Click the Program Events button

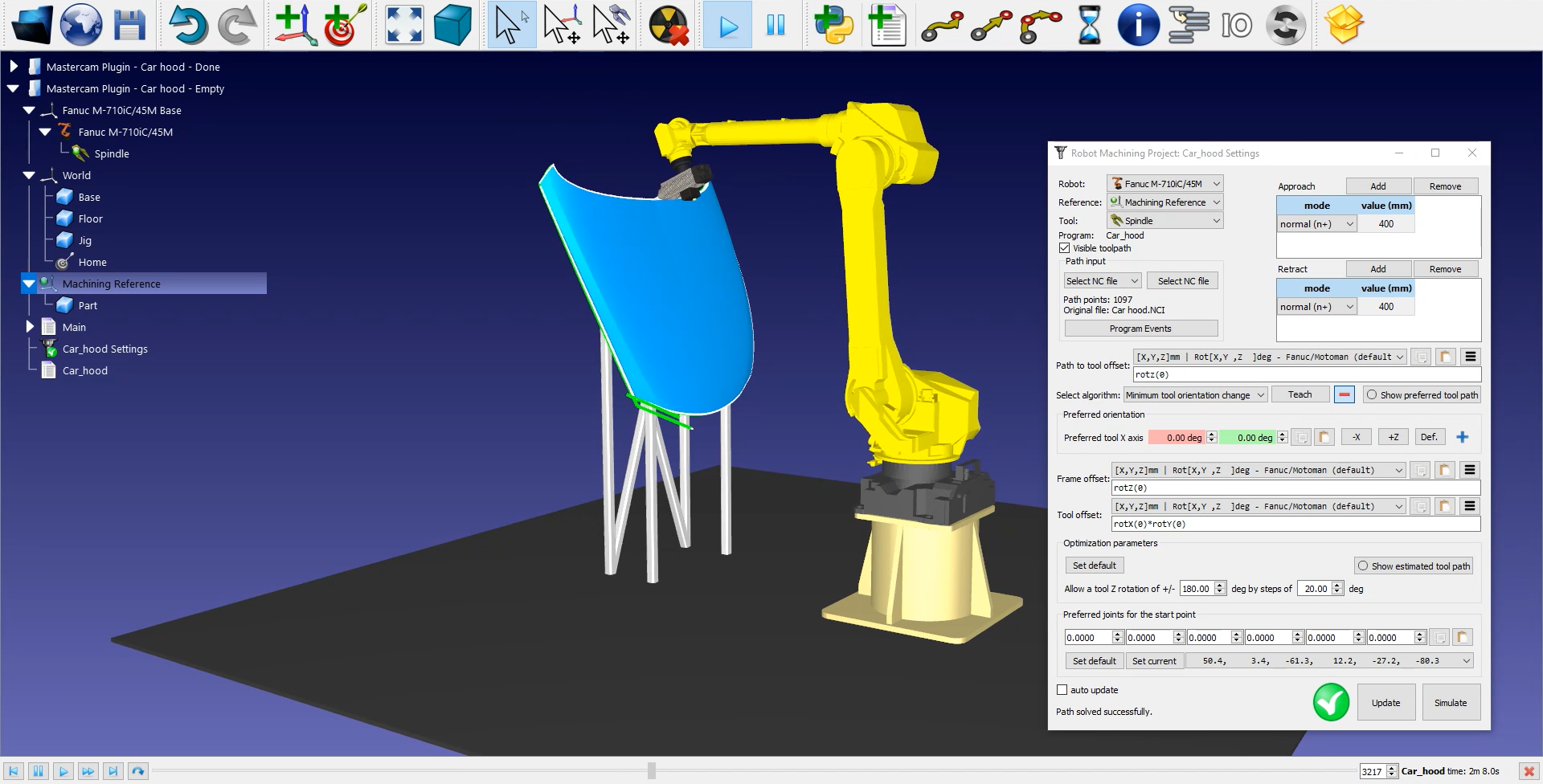1140,329
